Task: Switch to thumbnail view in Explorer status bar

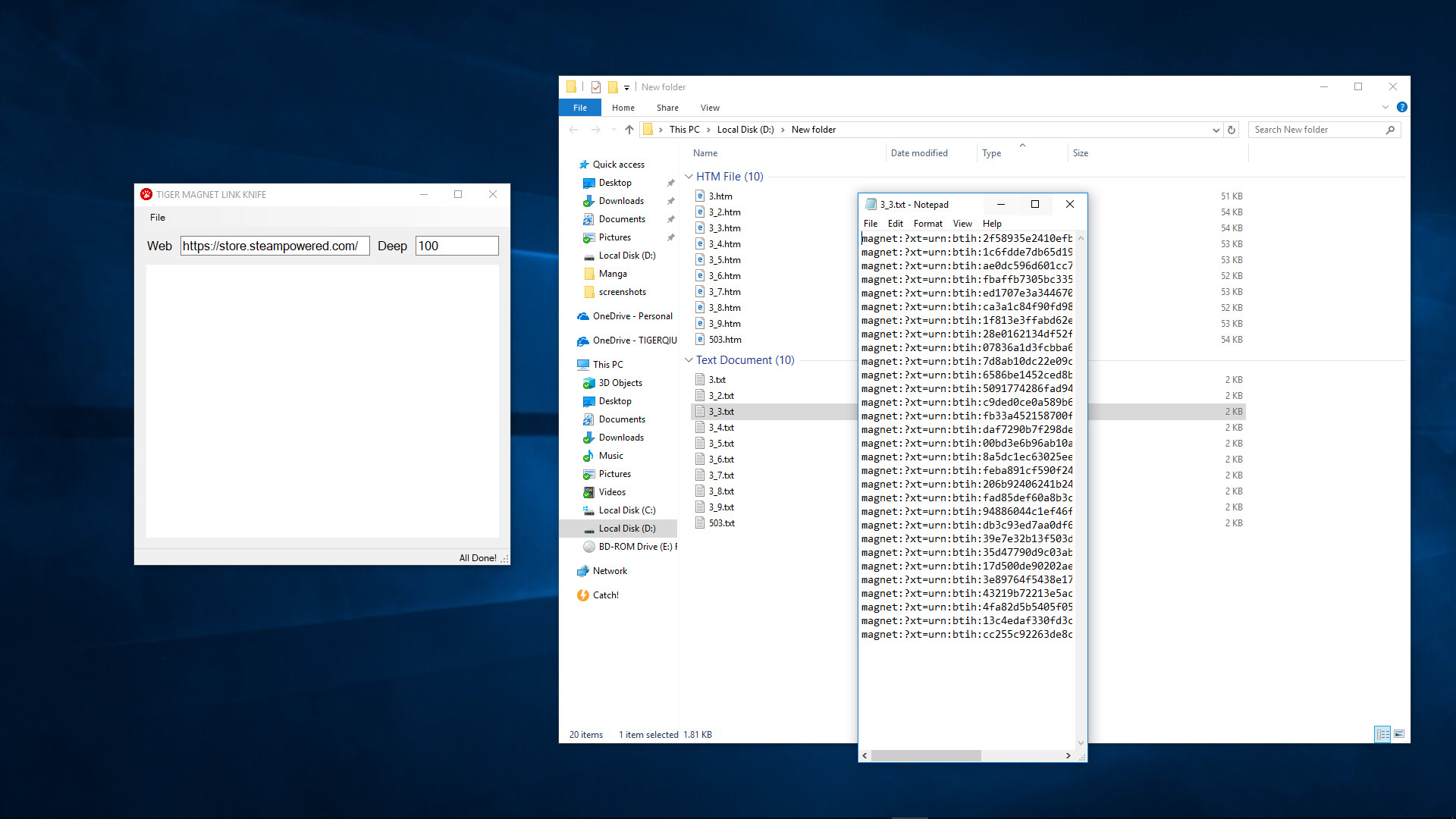Action: click(1399, 734)
